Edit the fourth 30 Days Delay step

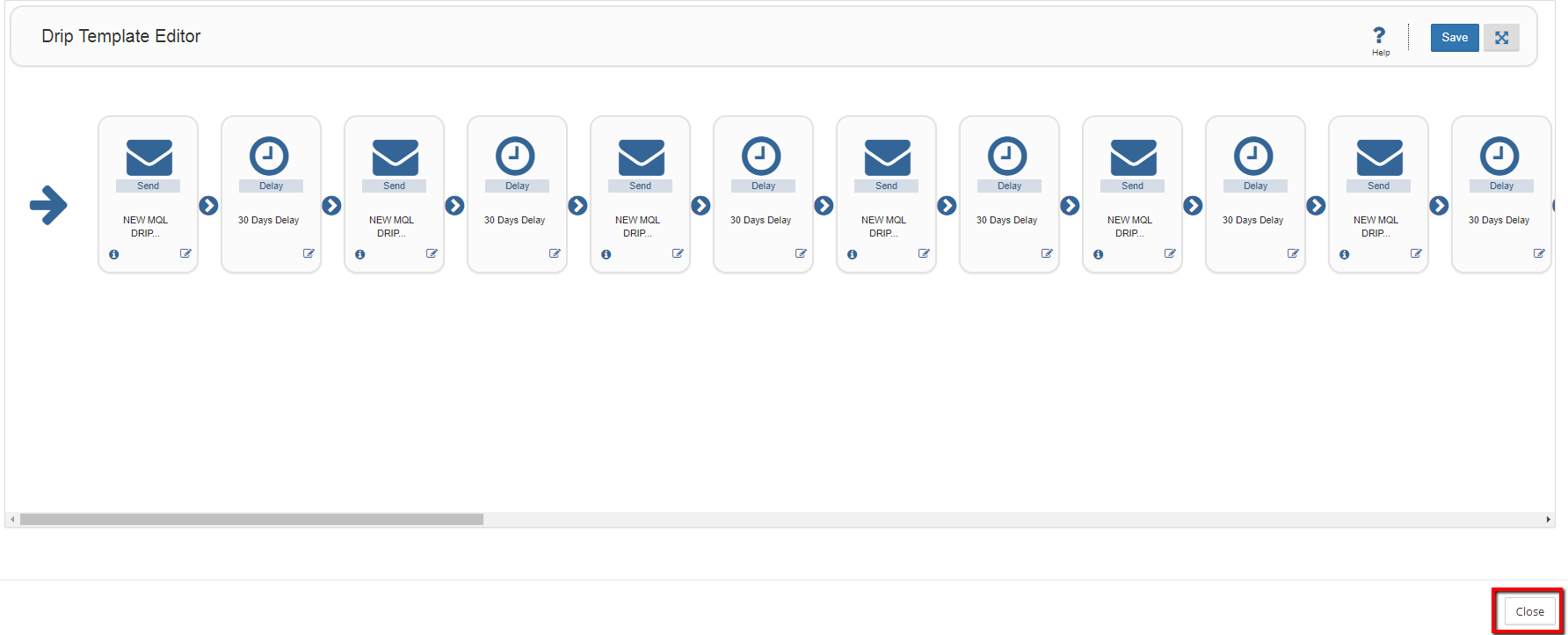coord(1047,253)
